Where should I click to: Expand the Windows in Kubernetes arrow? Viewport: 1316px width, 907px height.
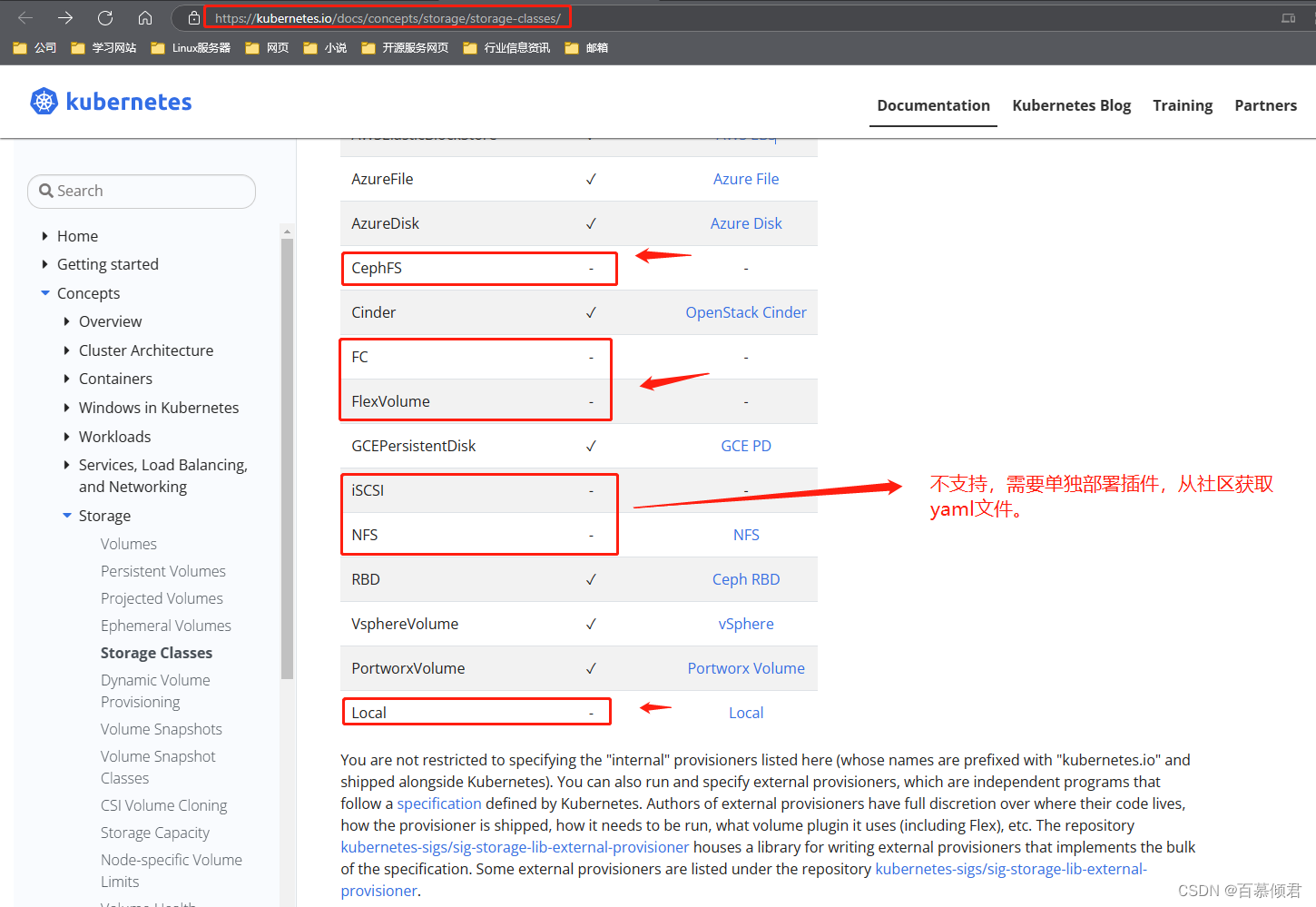coord(66,408)
